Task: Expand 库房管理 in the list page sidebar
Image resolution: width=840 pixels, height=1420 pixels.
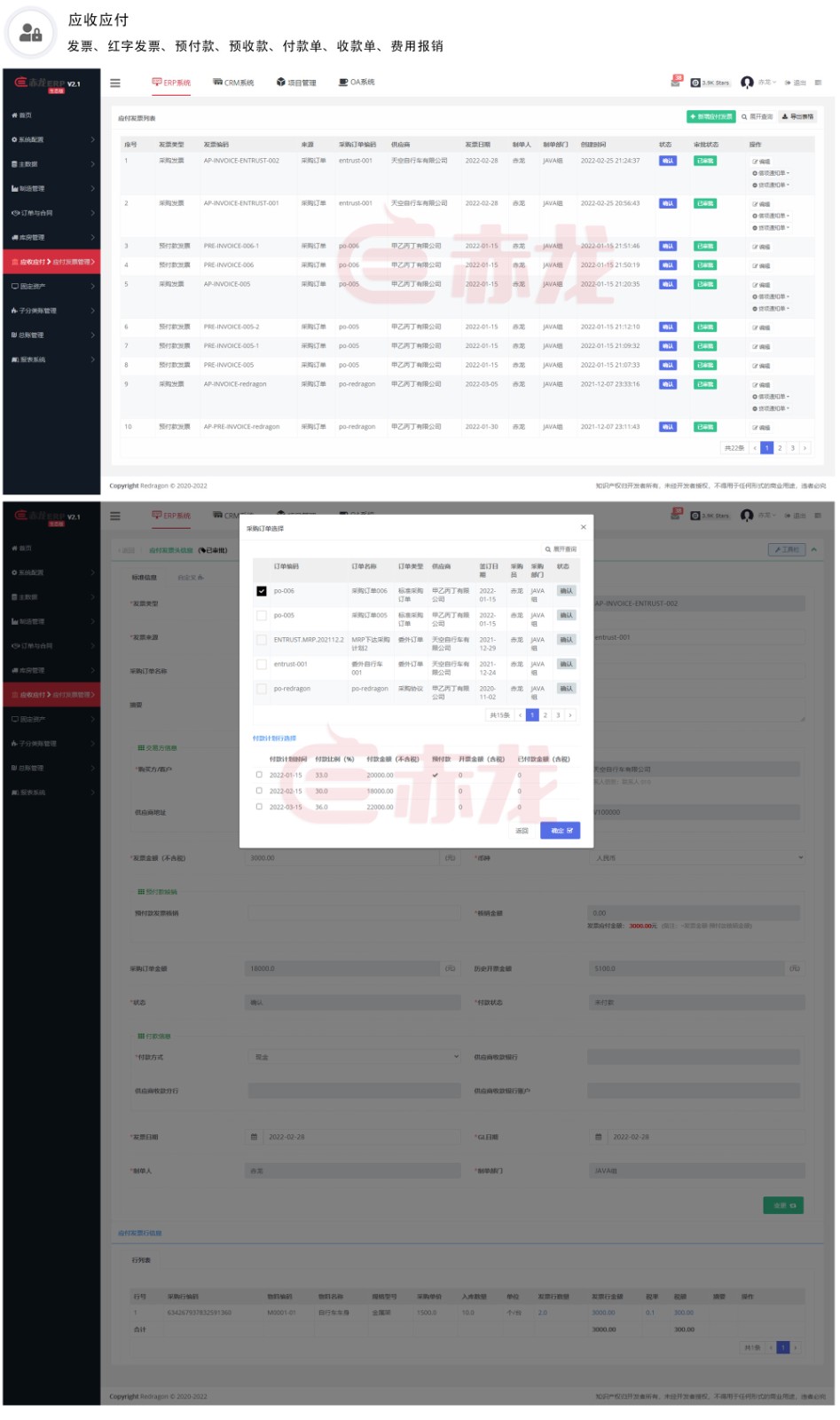Action: [51, 237]
